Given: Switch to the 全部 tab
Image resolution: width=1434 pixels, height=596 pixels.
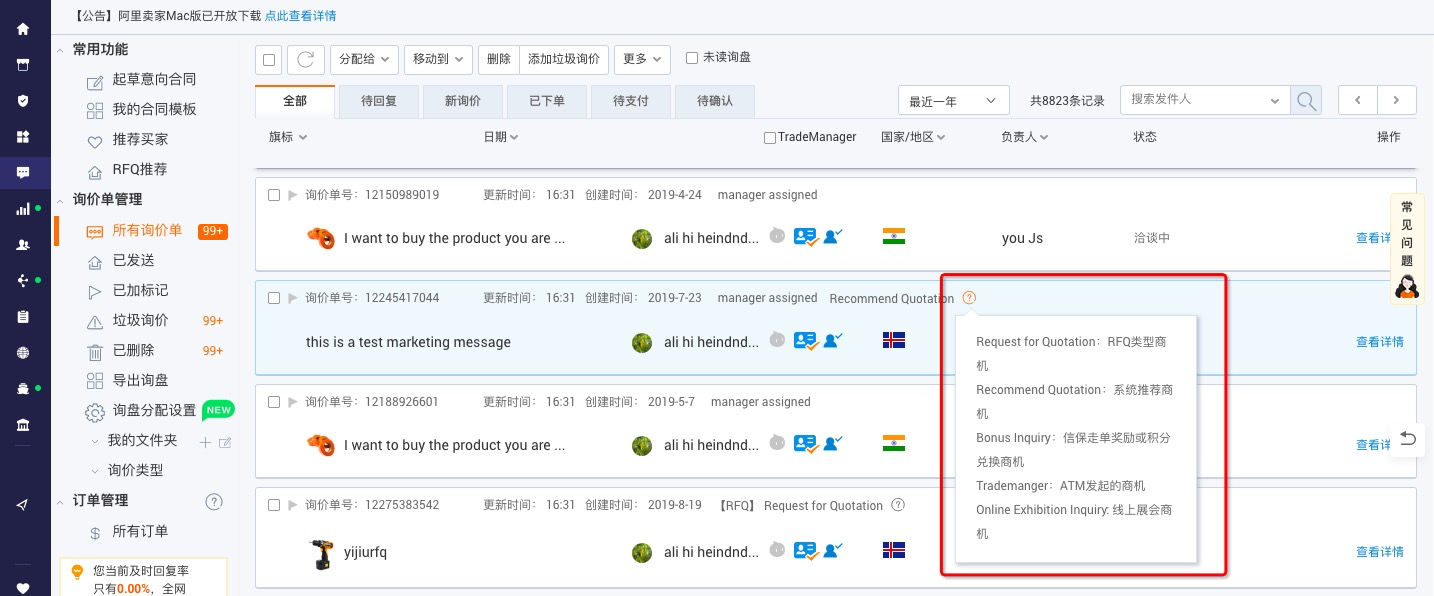Looking at the screenshot, I should click(x=295, y=101).
